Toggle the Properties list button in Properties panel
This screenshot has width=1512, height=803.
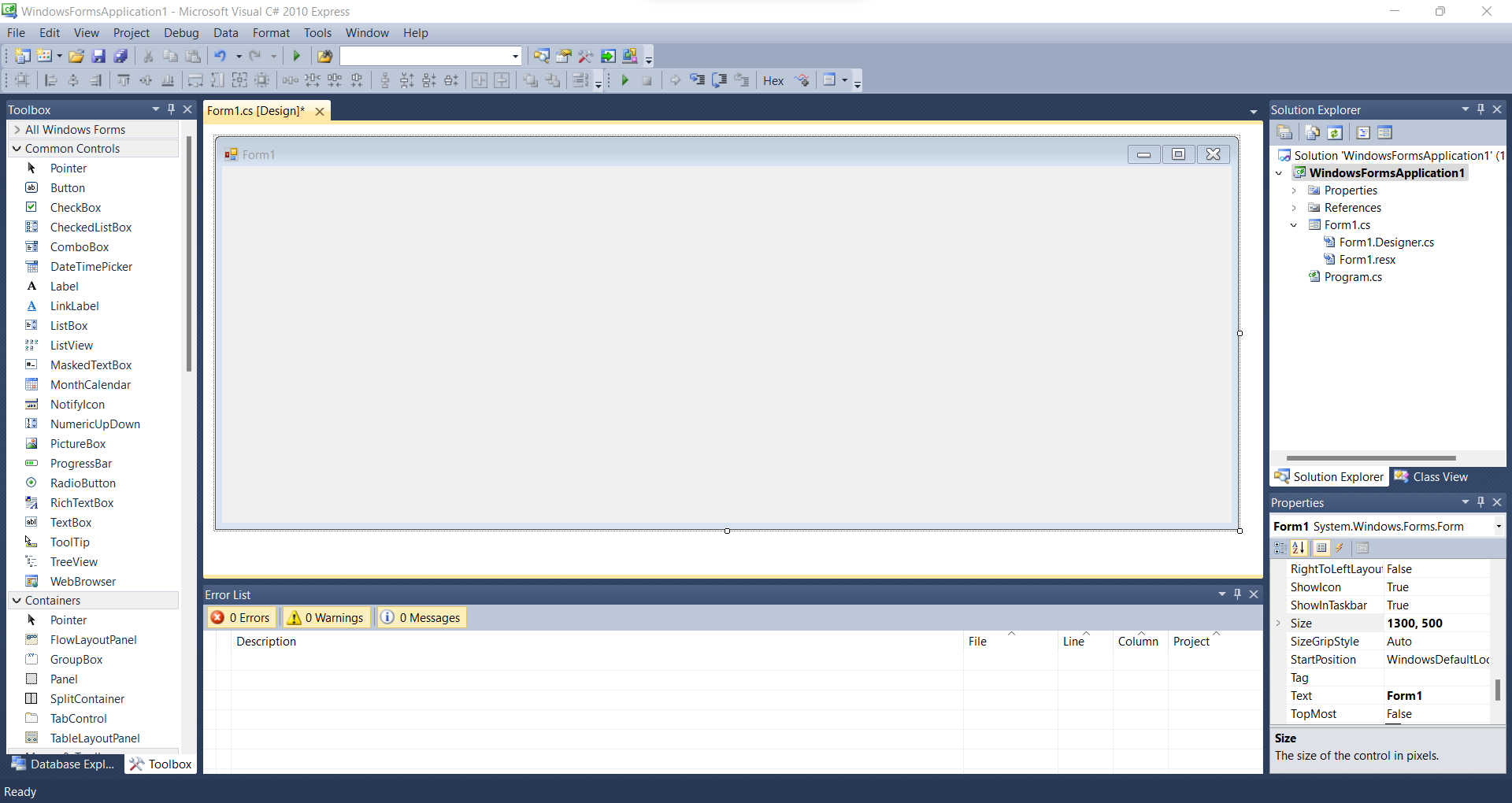coord(1321,548)
